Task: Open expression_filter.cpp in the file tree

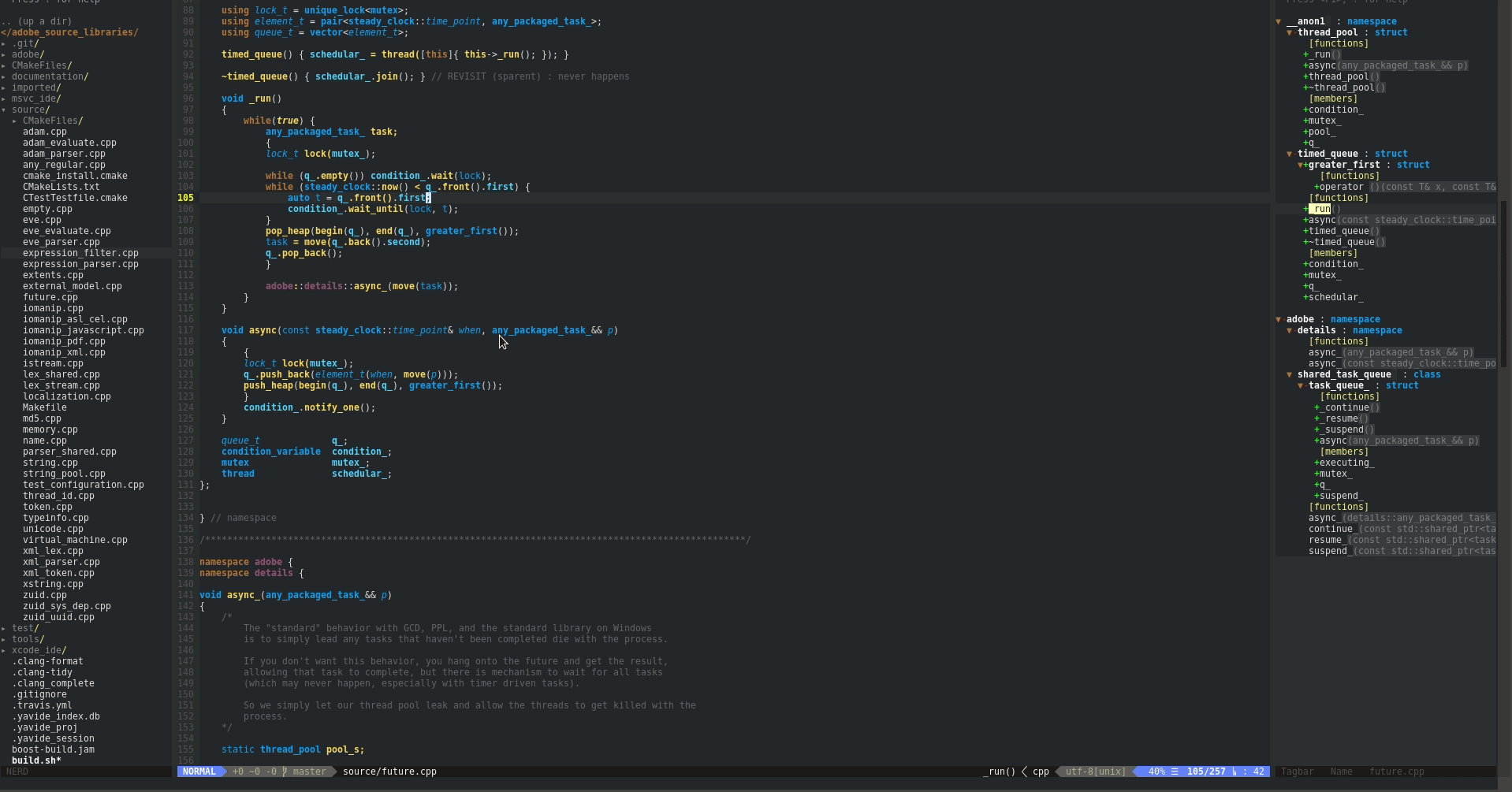Action: pyautogui.click(x=80, y=253)
